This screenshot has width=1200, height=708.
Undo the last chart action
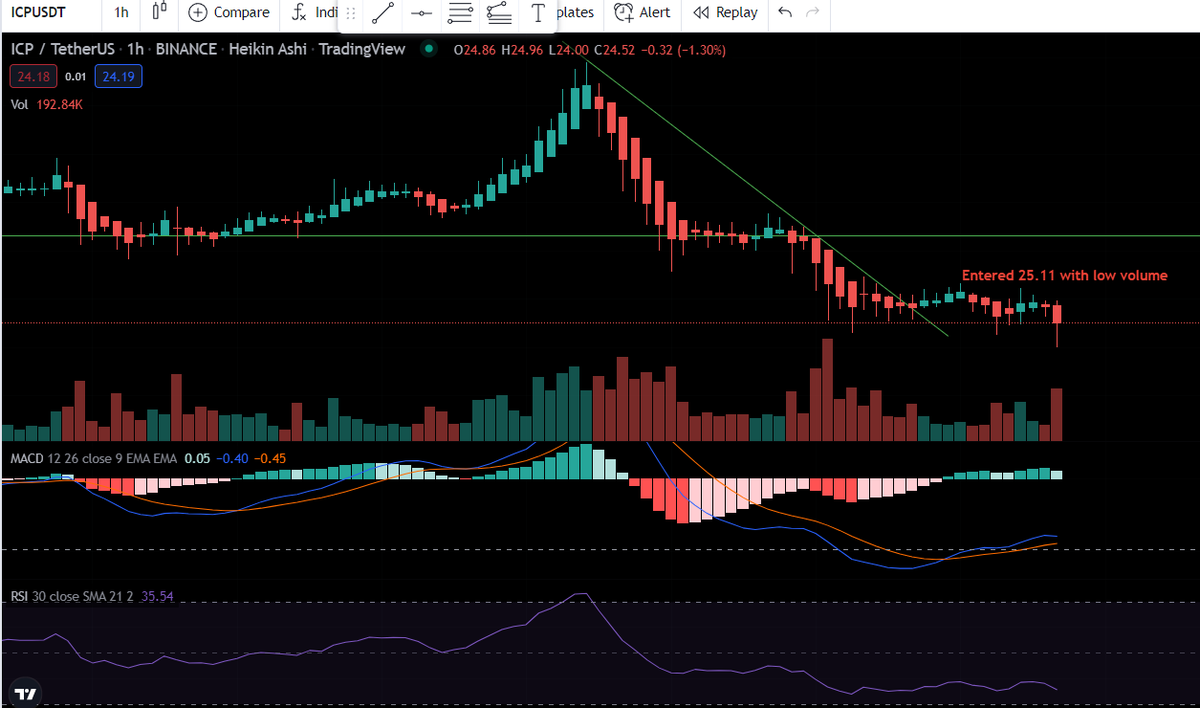click(x=785, y=12)
